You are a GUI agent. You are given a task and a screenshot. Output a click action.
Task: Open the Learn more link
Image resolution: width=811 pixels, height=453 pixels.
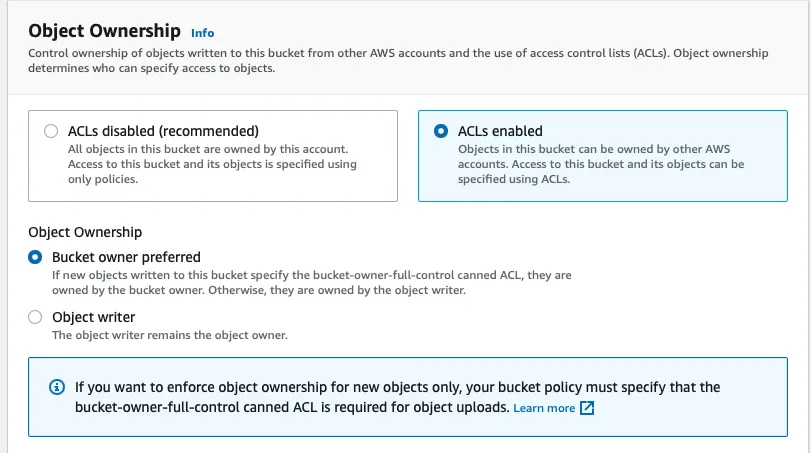click(544, 408)
